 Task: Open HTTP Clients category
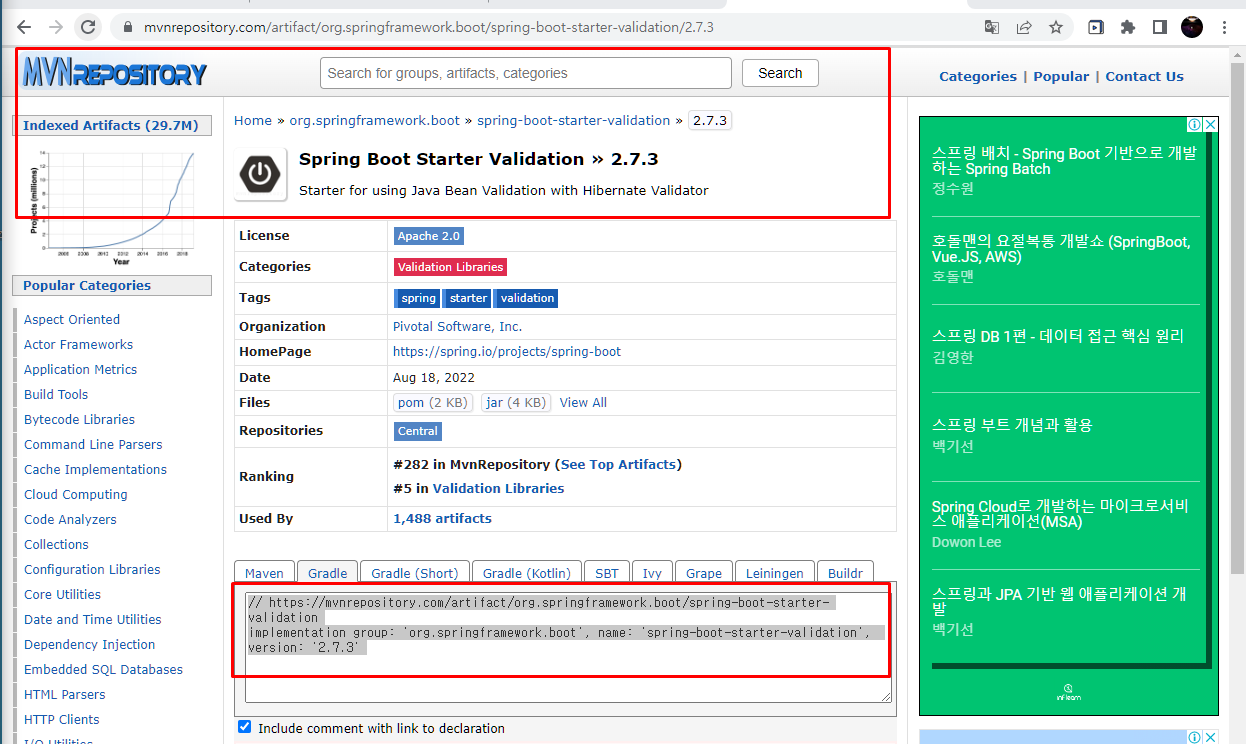62,719
